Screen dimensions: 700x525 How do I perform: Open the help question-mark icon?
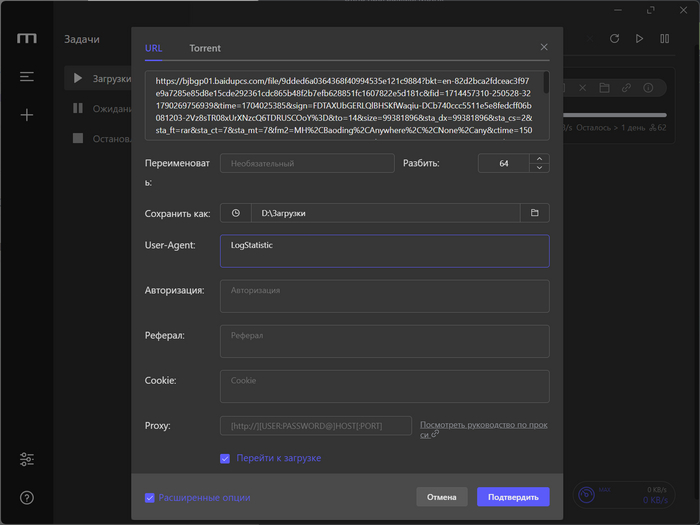(27, 497)
